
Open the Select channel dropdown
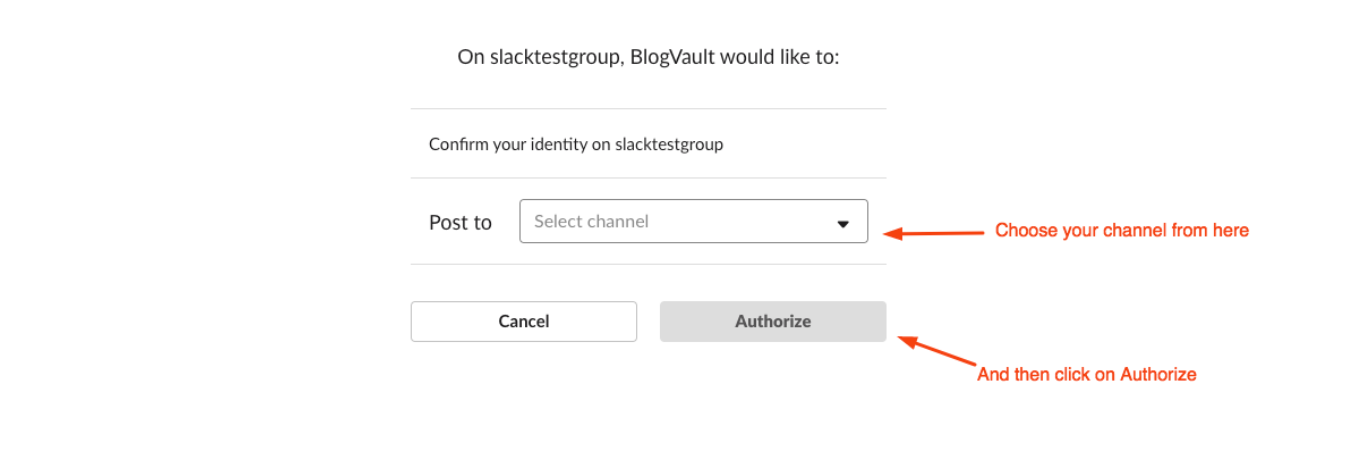pos(693,221)
